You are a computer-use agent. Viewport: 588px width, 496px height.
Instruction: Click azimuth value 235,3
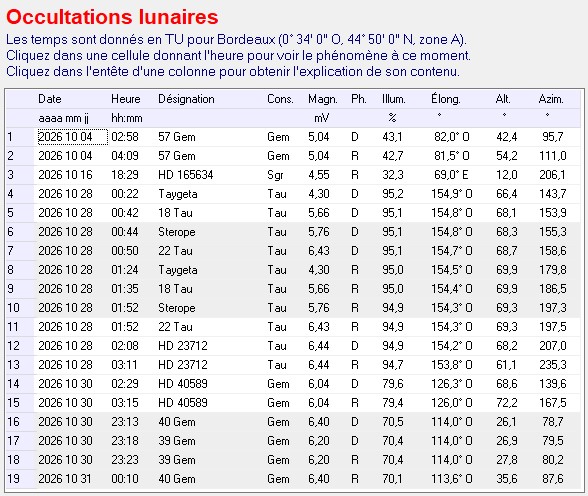point(553,365)
